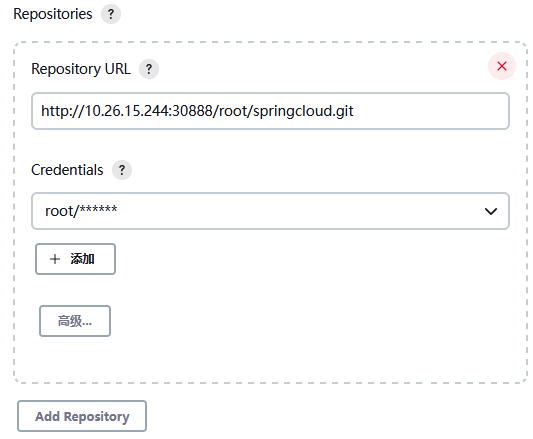
Task: Expand the Credentials chevron arrow
Action: pyautogui.click(x=491, y=212)
